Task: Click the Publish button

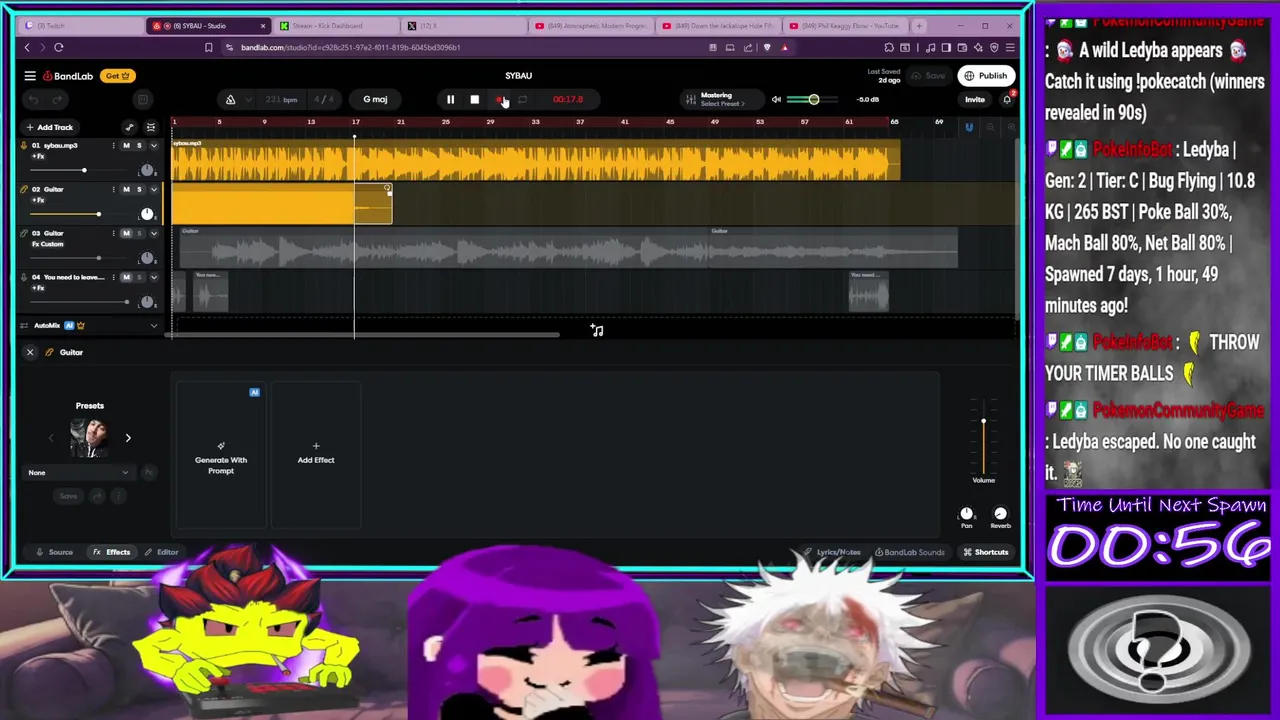Action: click(985, 76)
